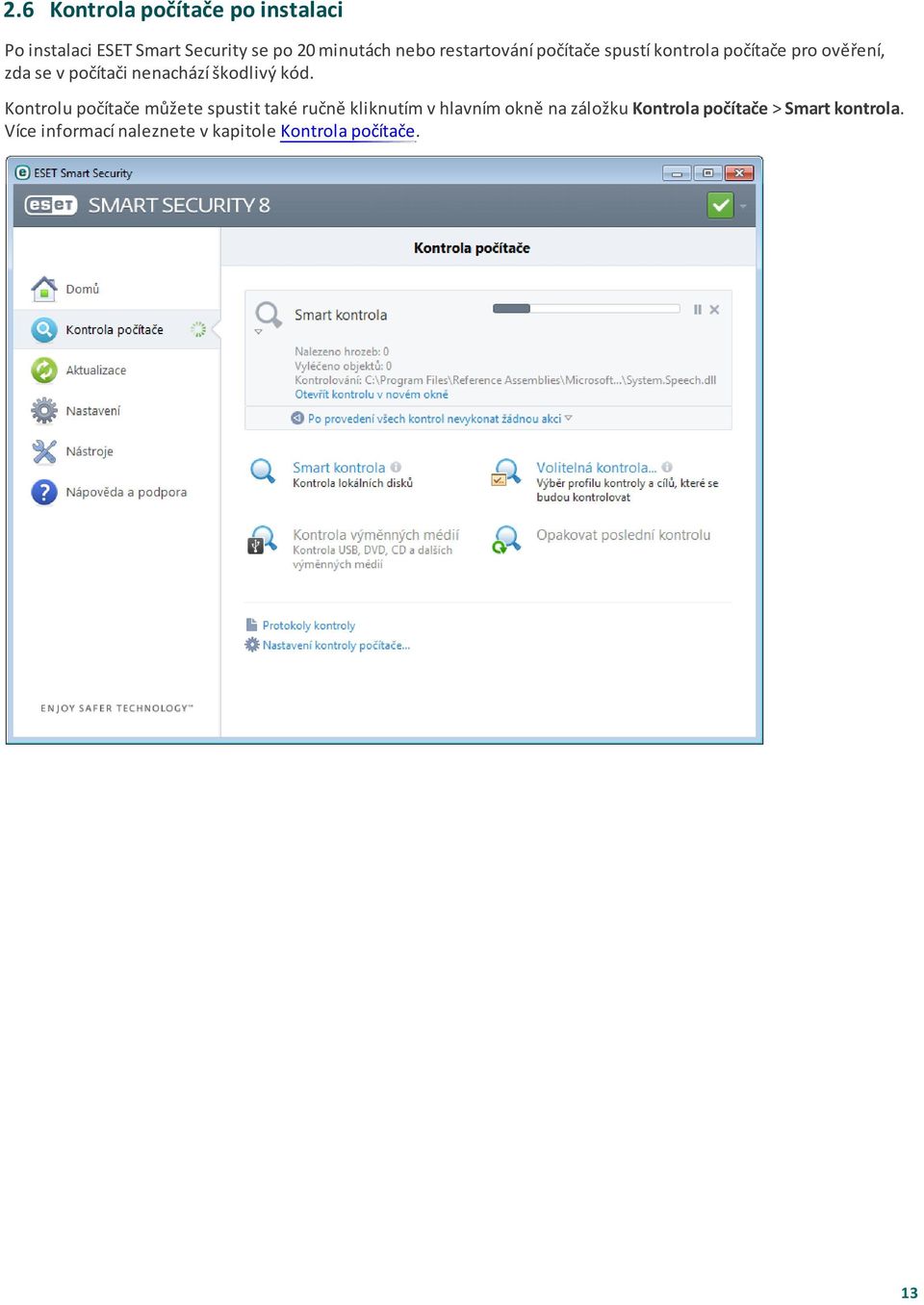Click 'Smart kontrola' title in running scan panel
Screen dimensions: 924x1305
[x=341, y=315]
